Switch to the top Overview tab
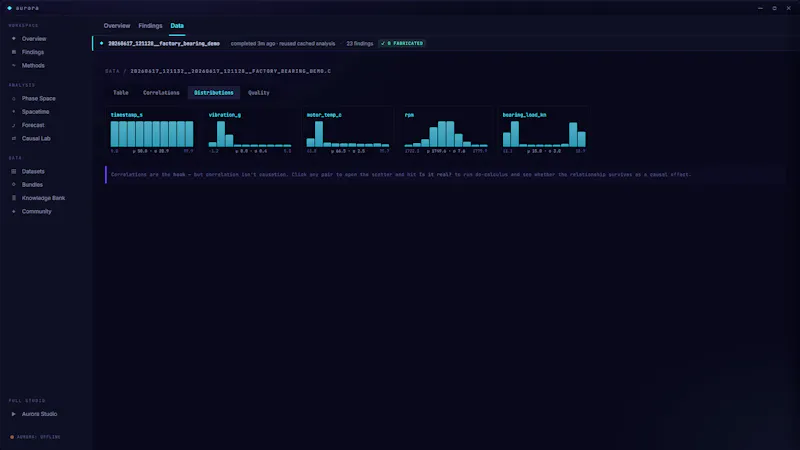 click(x=117, y=26)
